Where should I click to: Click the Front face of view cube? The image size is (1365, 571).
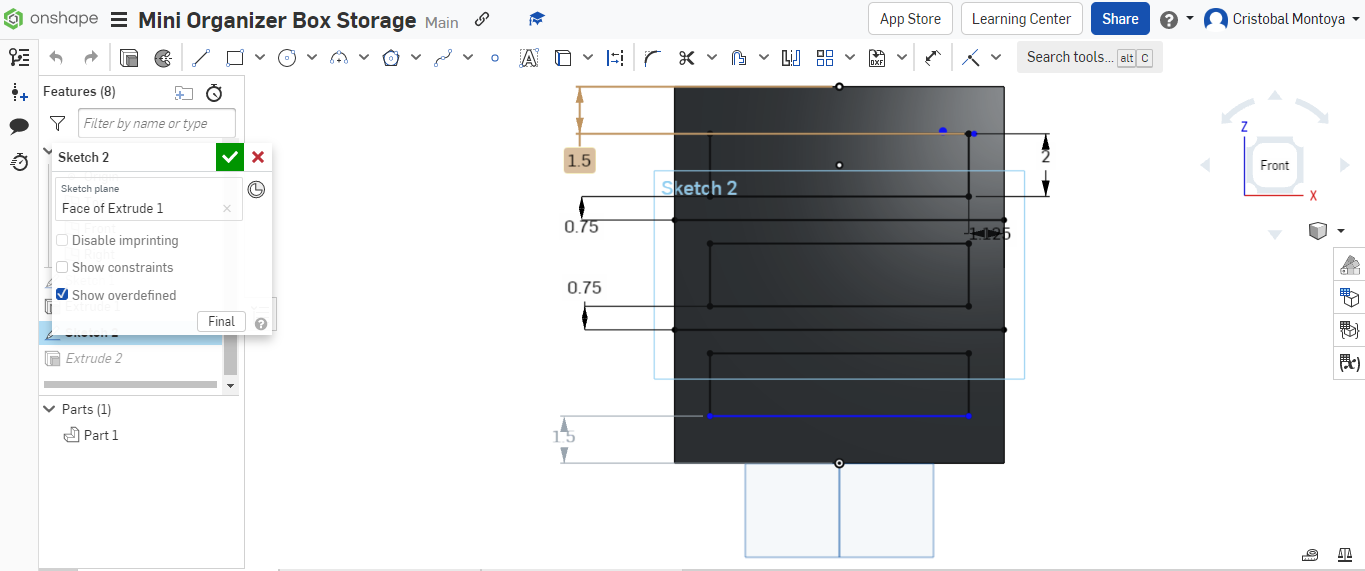pos(1274,165)
